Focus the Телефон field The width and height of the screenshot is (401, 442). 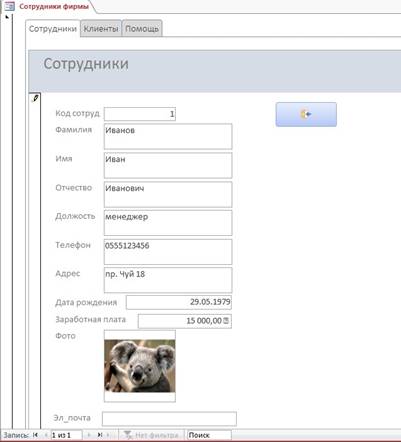pos(168,252)
